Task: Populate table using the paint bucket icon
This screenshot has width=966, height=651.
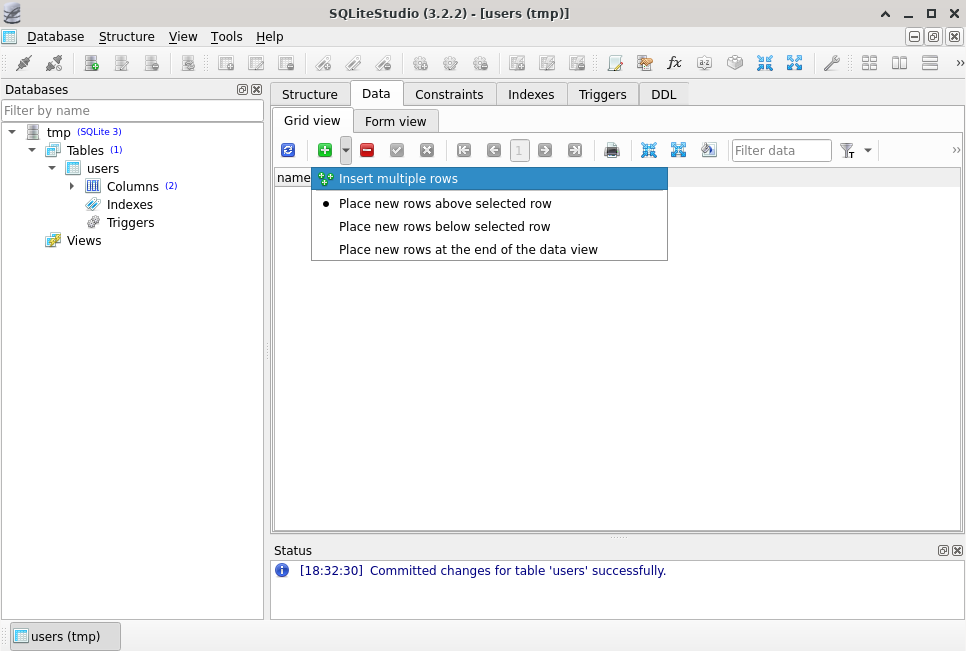Action: click(708, 150)
